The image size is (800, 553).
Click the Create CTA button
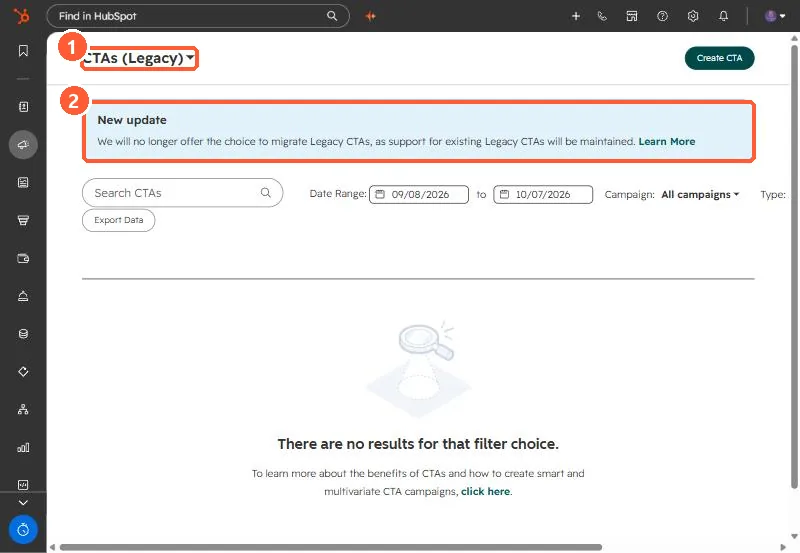click(719, 58)
